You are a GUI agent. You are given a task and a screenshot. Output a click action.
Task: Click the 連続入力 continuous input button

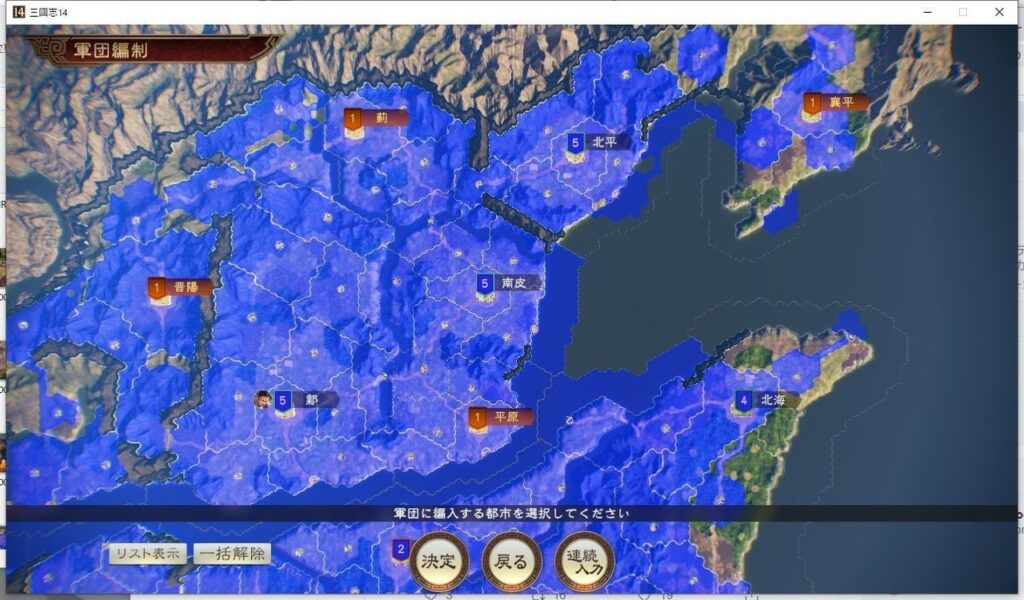[x=584, y=561]
